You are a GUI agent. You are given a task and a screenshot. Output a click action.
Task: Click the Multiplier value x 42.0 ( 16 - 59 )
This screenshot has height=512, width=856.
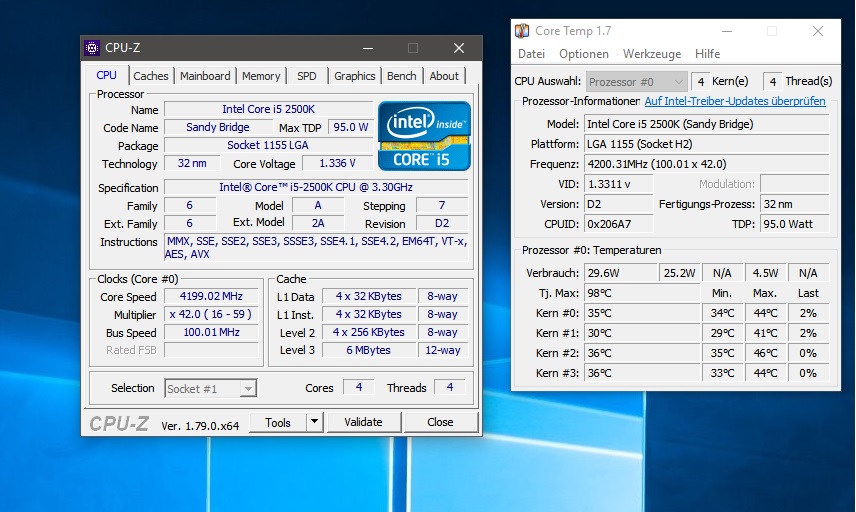(x=211, y=314)
